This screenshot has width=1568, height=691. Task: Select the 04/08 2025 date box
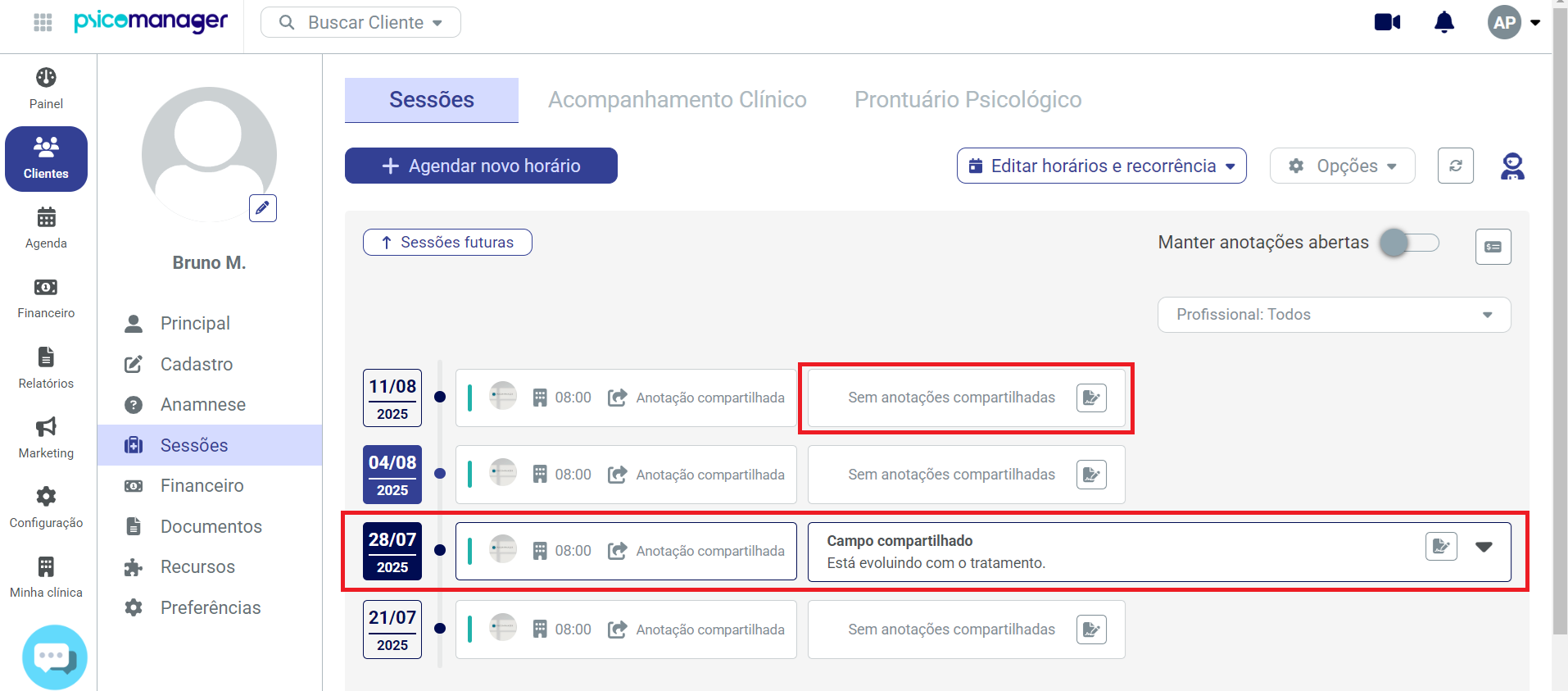click(392, 475)
